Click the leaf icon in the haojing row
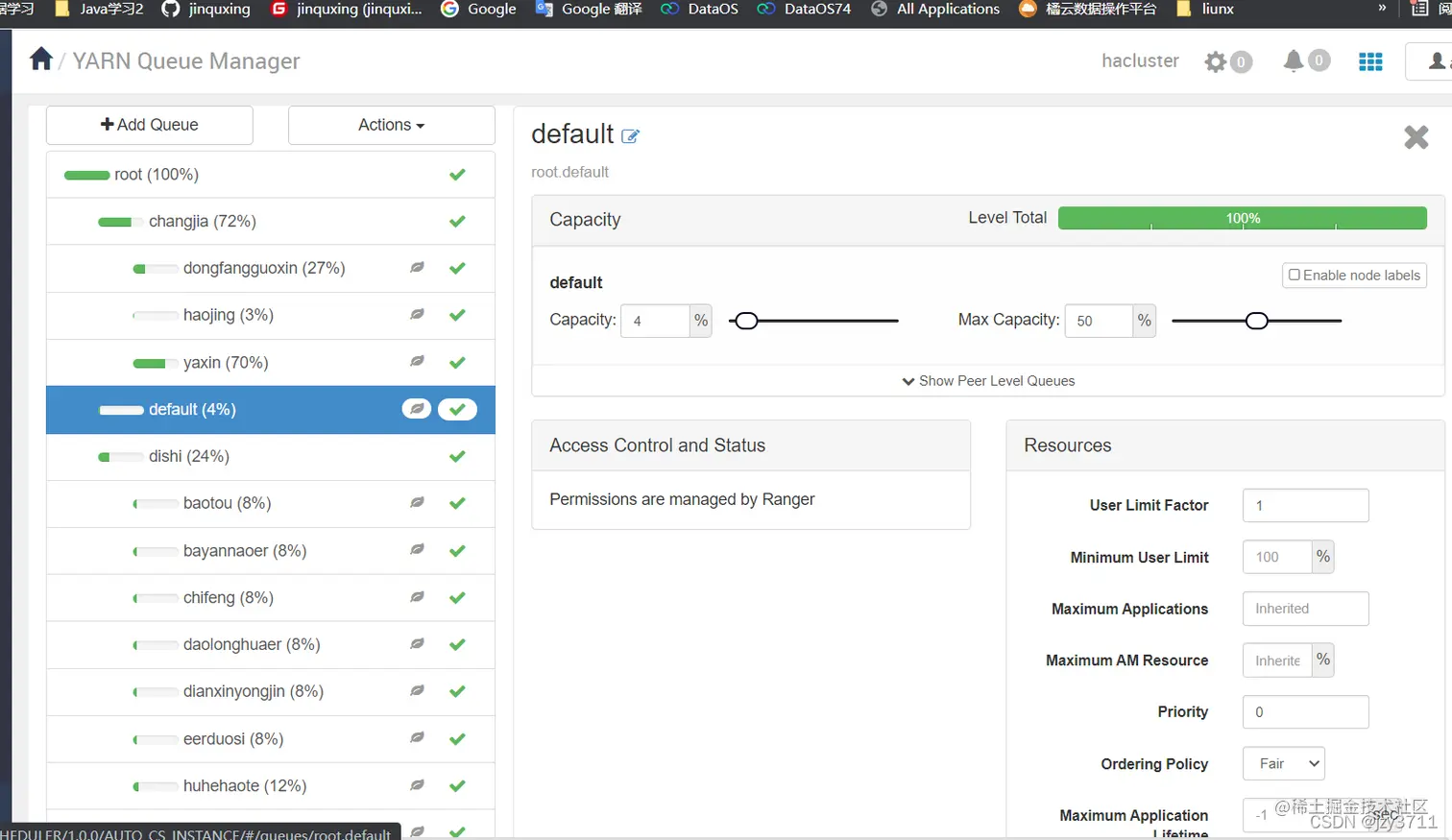This screenshot has width=1452, height=840. point(417,315)
